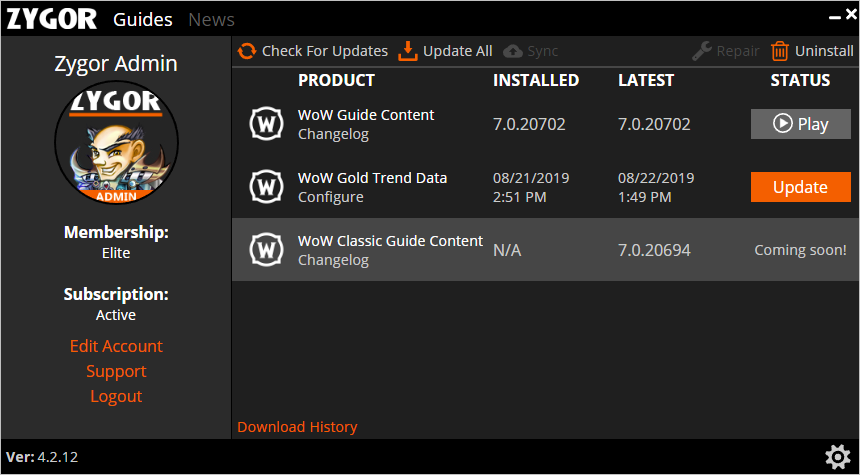Click the INSTALLED column header

click(536, 81)
